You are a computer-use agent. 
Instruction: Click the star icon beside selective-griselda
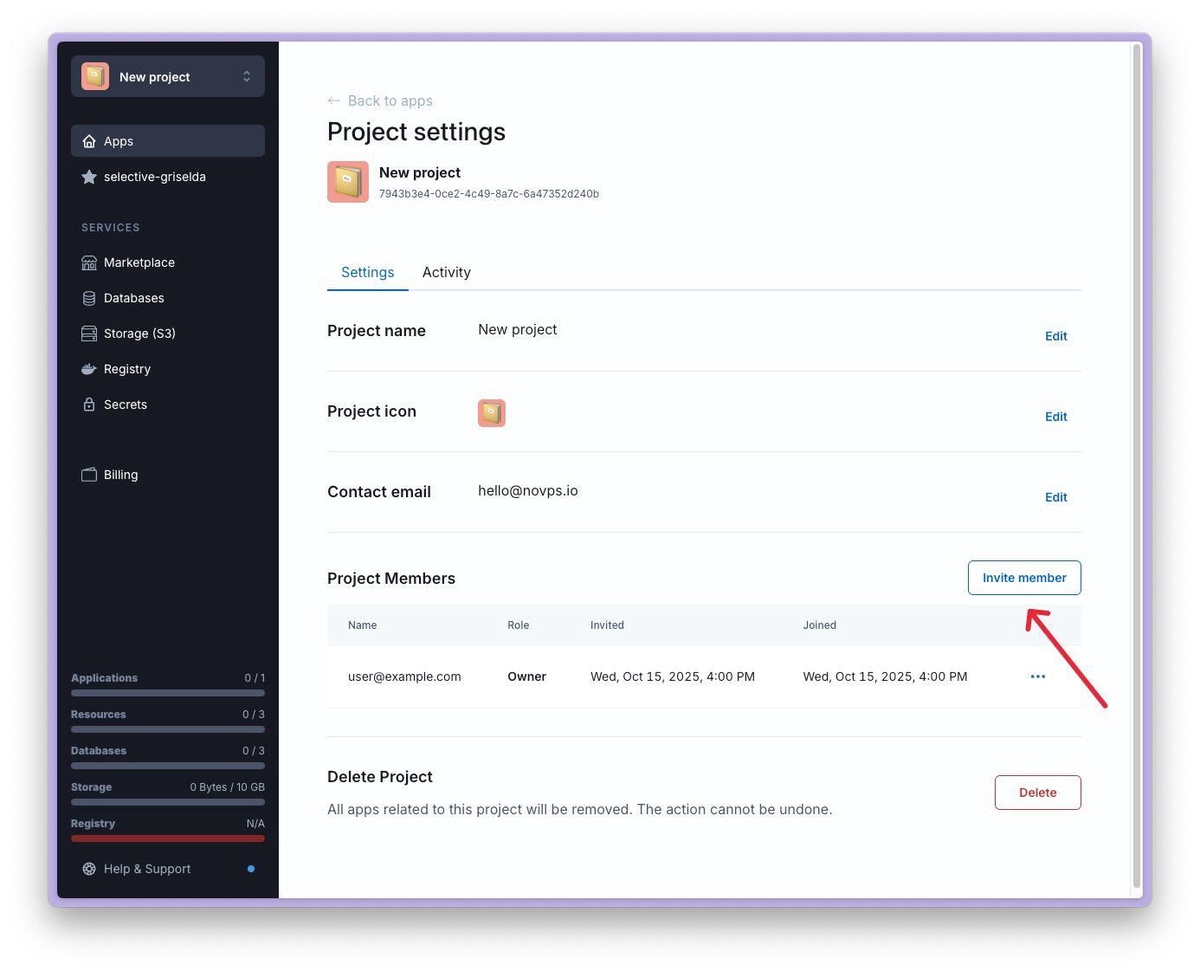89,177
